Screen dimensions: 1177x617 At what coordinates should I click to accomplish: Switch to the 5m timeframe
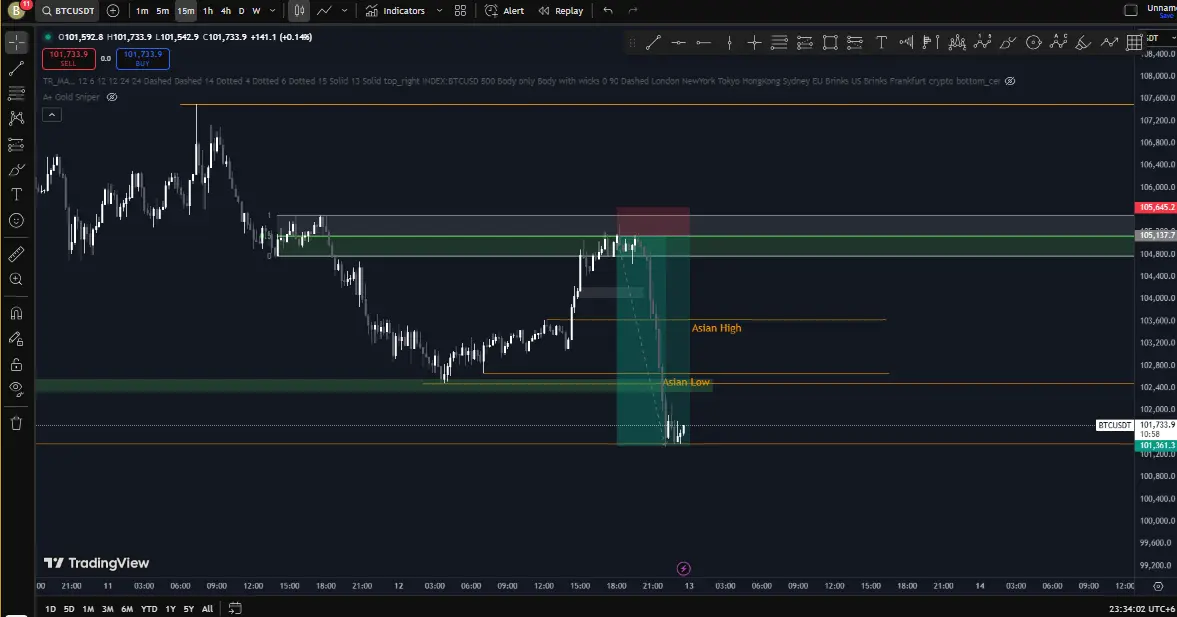(x=162, y=11)
